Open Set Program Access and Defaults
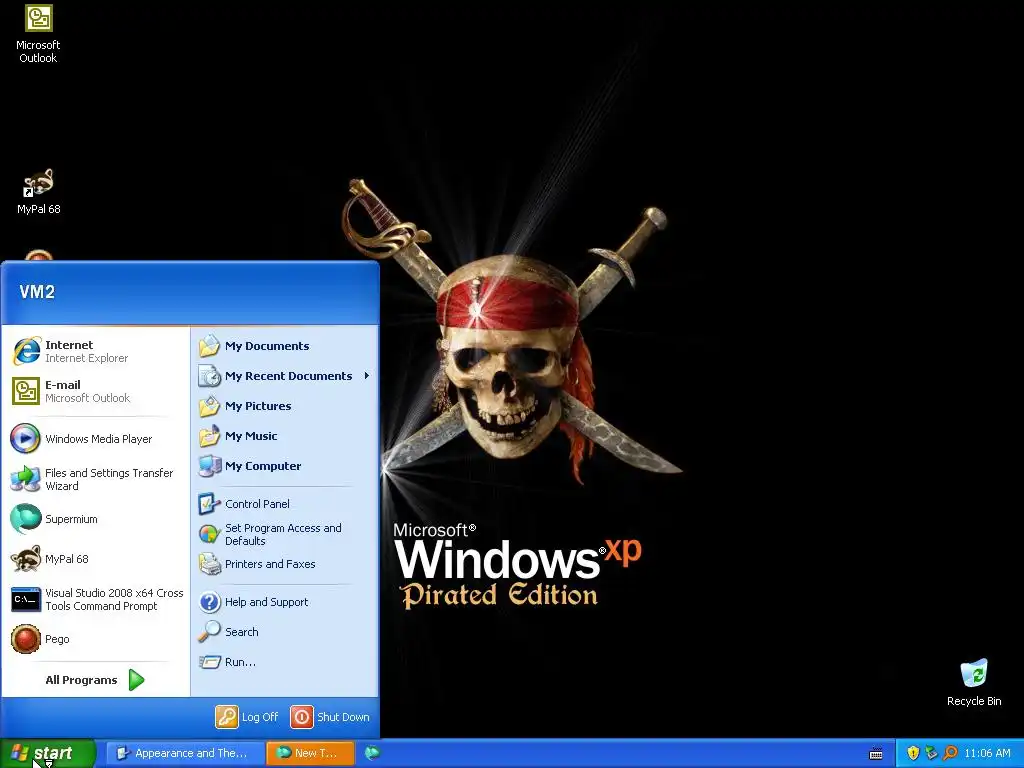This screenshot has height=768, width=1024. pos(285,534)
